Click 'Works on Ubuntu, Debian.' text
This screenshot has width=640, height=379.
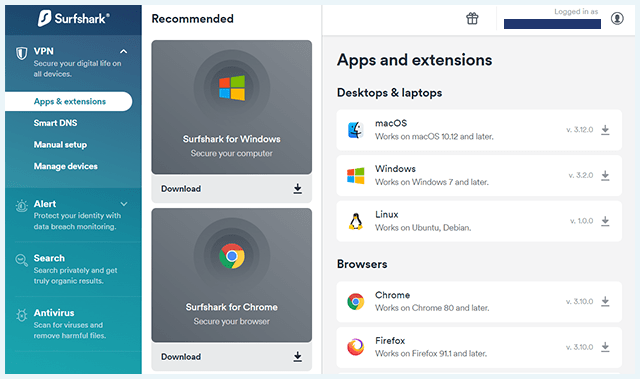423,228
